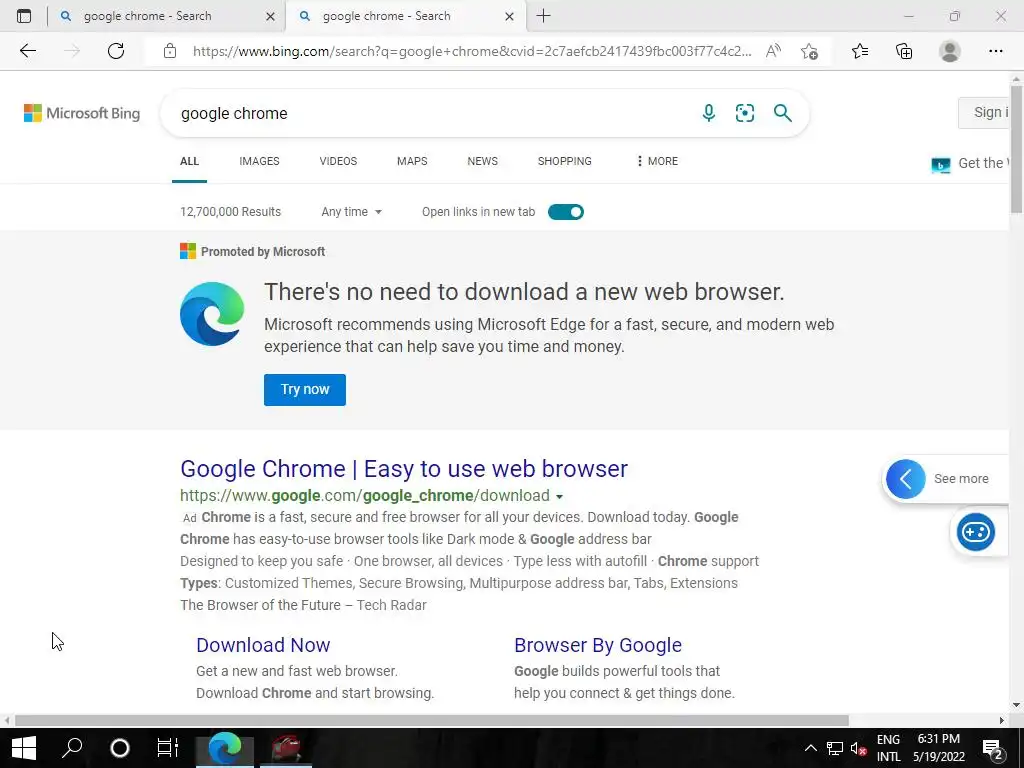This screenshot has width=1024, height=768.
Task: Add this page to favorites star icon
Action: 810,51
